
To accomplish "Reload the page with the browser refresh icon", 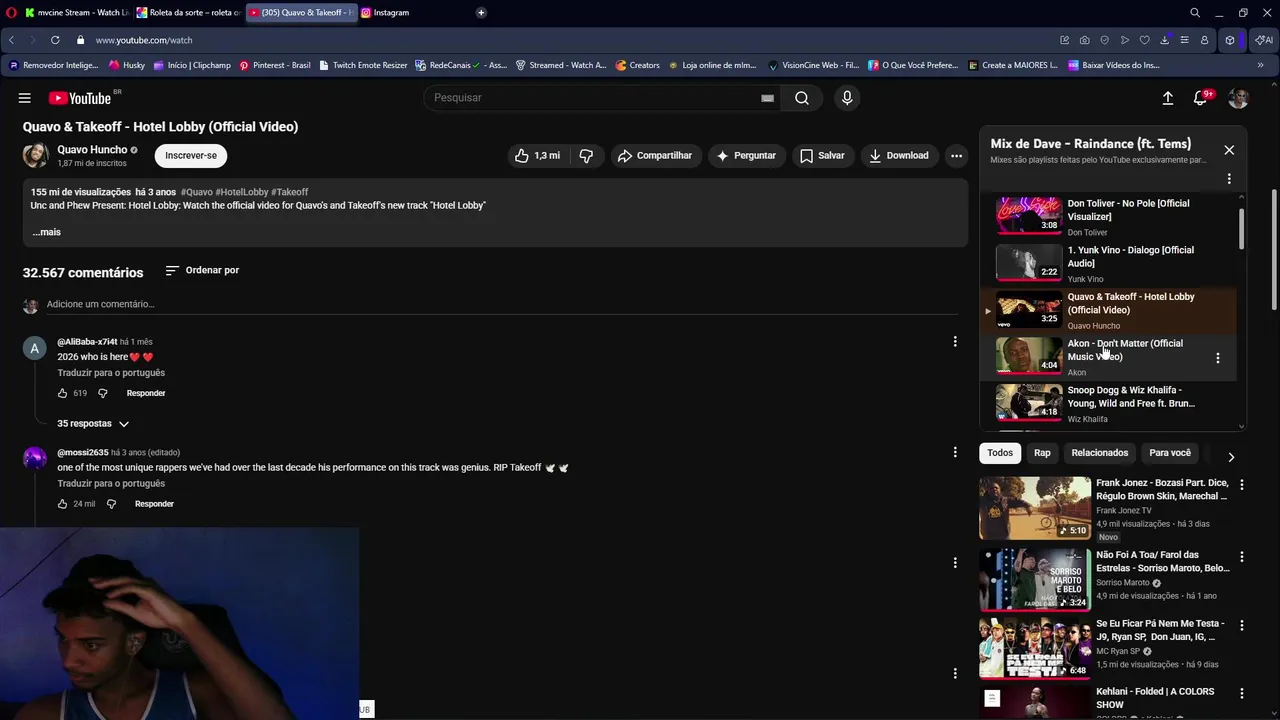I will (x=54, y=40).
